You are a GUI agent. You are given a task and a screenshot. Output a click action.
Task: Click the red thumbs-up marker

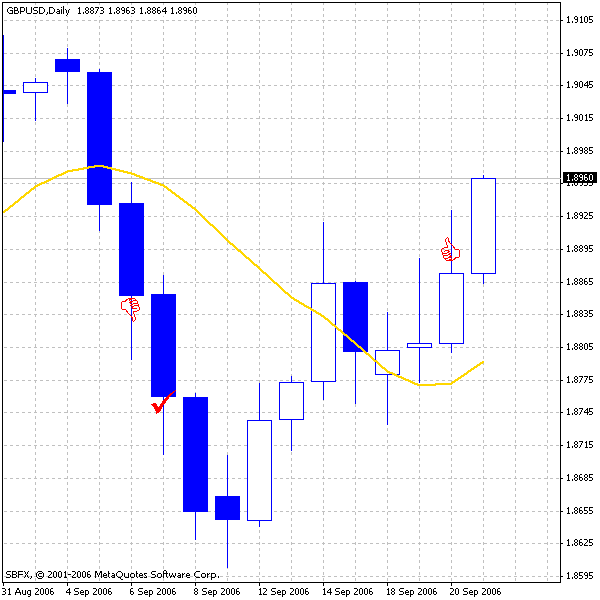coord(450,249)
